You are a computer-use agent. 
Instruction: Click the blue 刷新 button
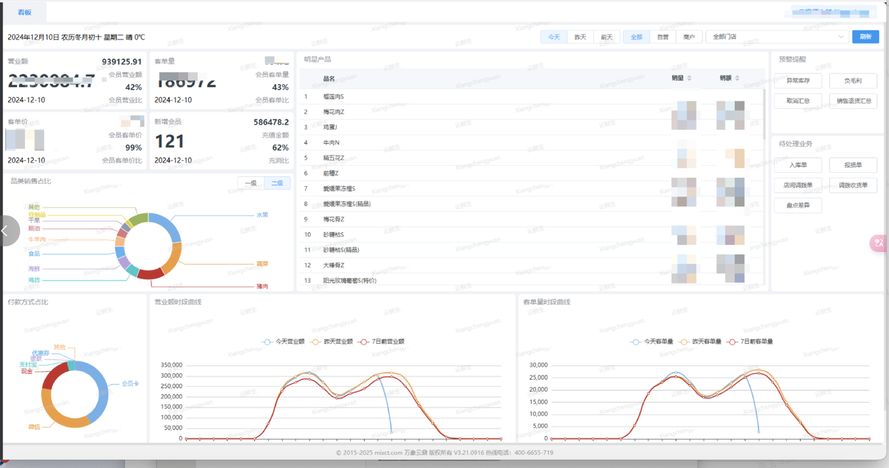pos(865,37)
